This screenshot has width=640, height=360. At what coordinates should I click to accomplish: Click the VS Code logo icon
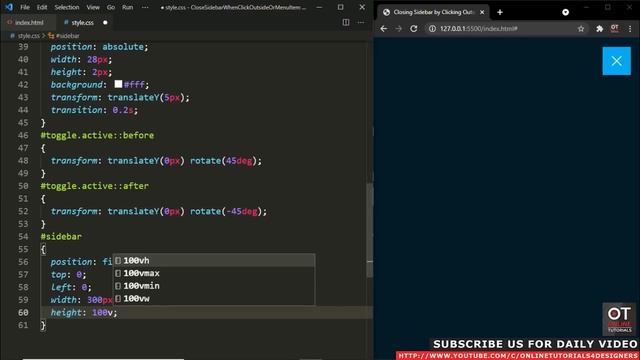(9, 7)
